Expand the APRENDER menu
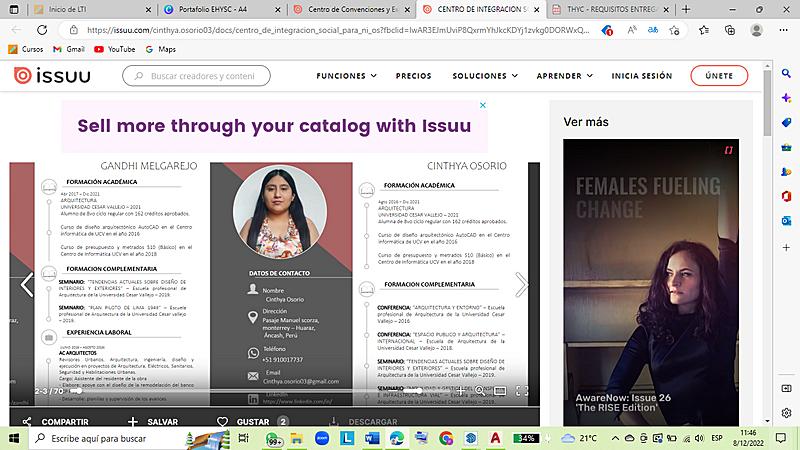800x450 pixels. [564, 76]
